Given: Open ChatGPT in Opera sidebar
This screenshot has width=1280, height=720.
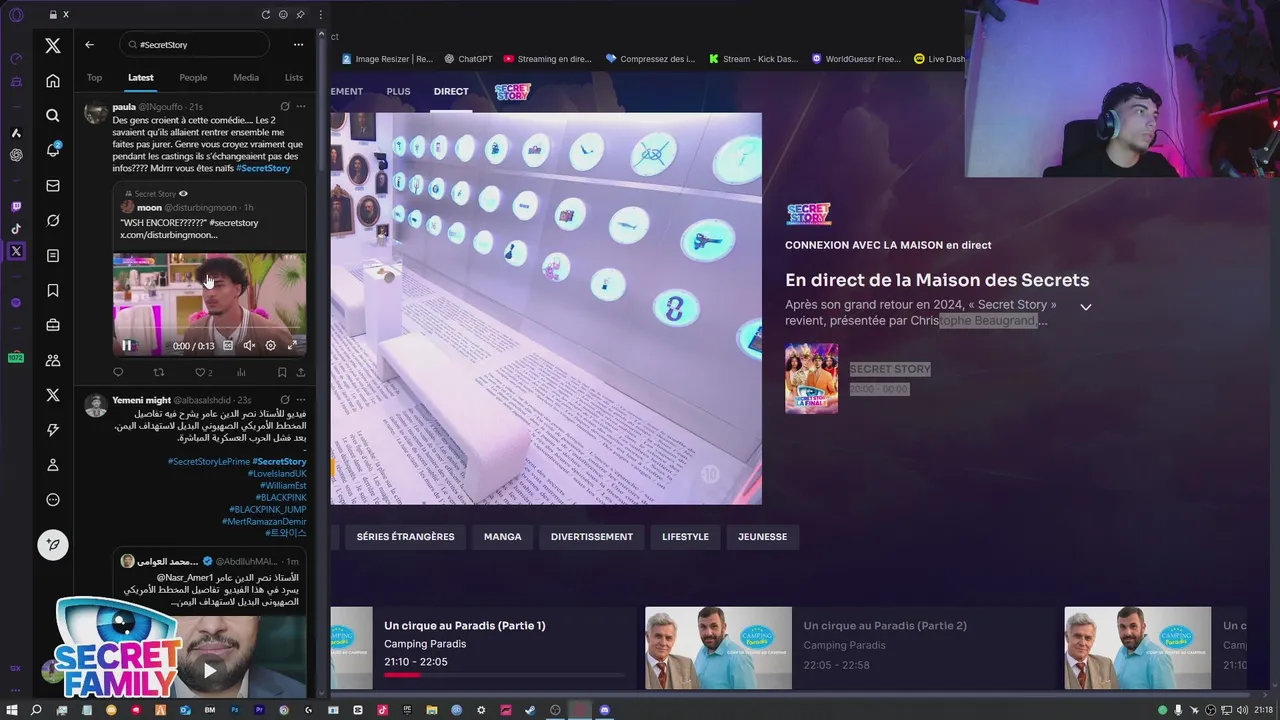Looking at the screenshot, I should (16, 155).
